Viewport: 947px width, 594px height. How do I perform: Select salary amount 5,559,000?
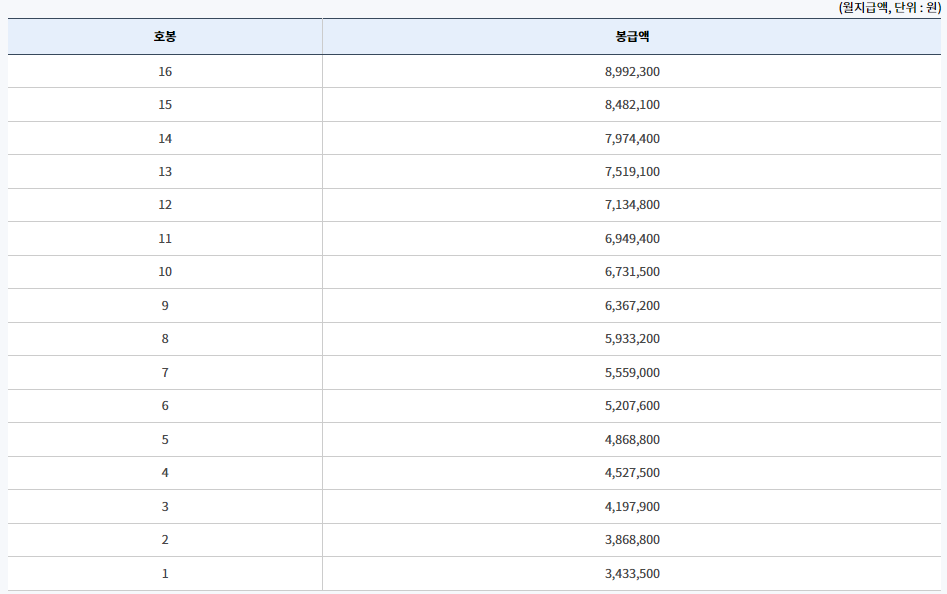[x=632, y=373]
